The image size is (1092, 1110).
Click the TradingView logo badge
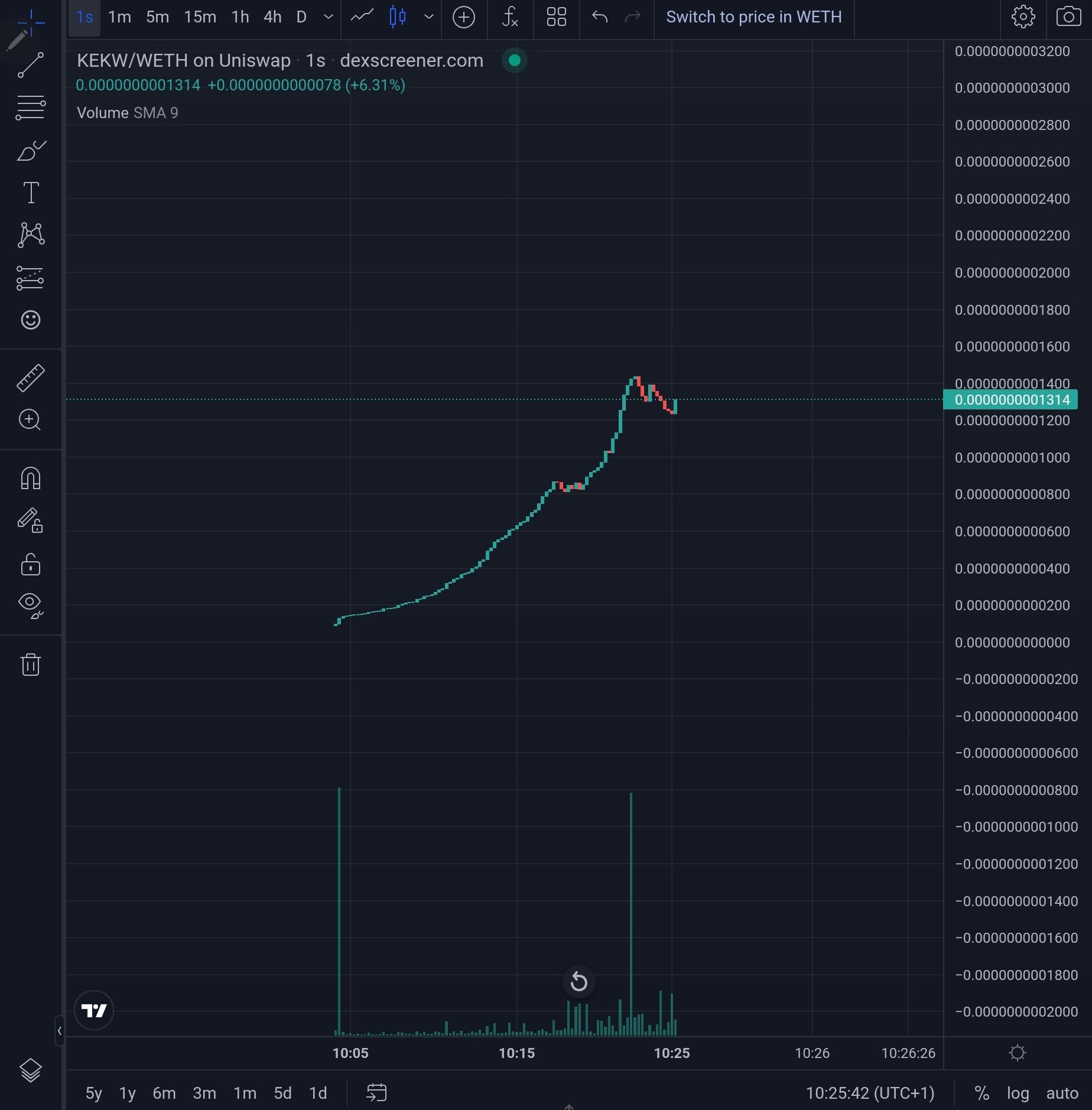point(94,1010)
